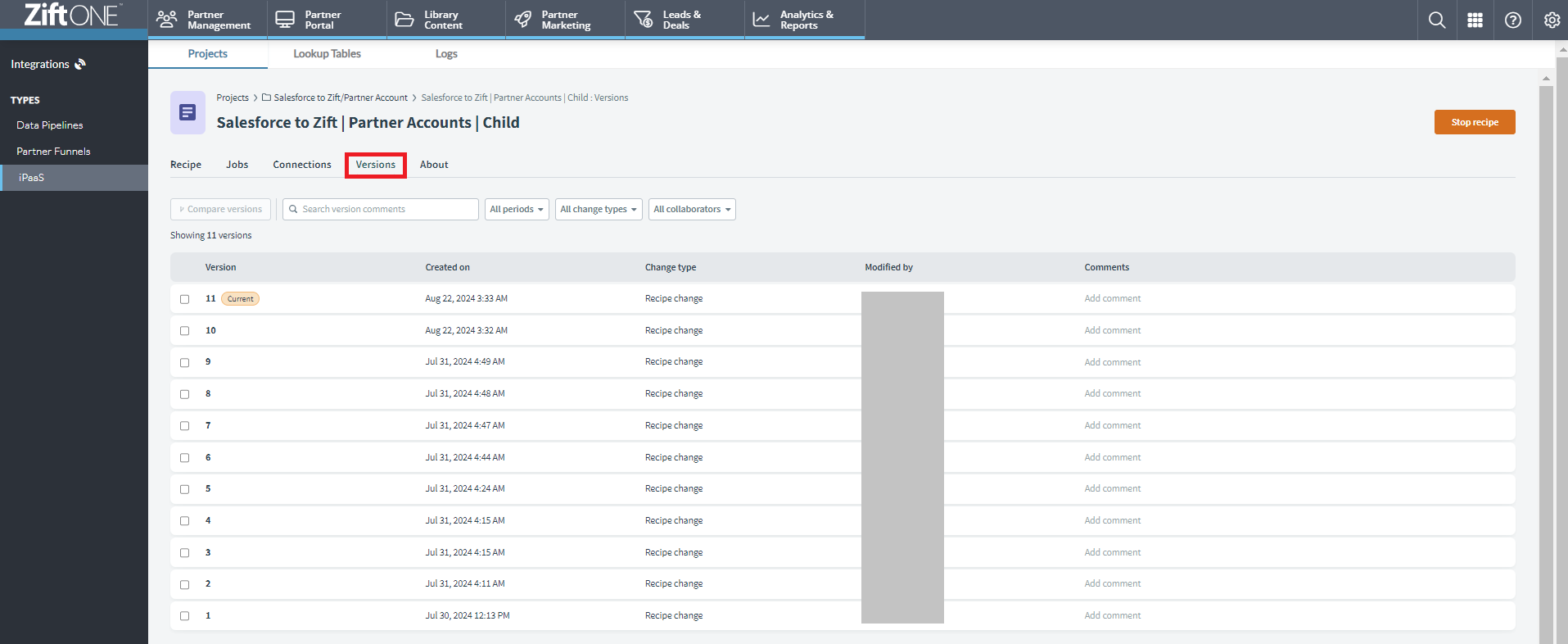The height and width of the screenshot is (644, 1568).
Task: Click the Projects breadcrumb link
Action: click(233, 98)
